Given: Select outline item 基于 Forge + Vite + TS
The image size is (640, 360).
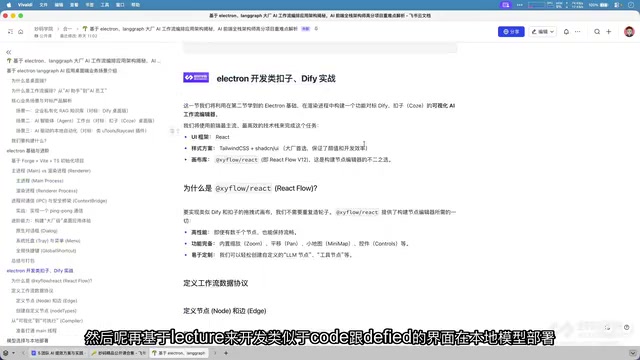Looking at the screenshot, I should click(47, 161).
